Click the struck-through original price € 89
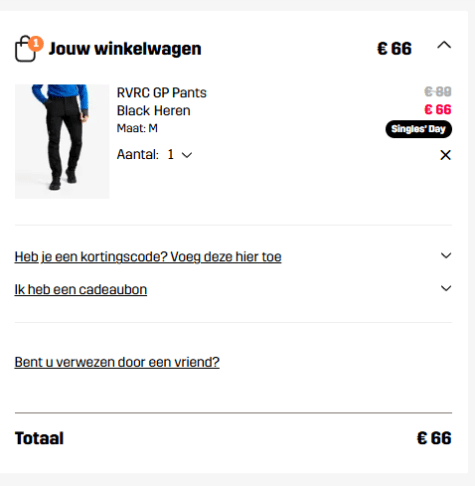This screenshot has width=475, height=486. (x=438, y=91)
